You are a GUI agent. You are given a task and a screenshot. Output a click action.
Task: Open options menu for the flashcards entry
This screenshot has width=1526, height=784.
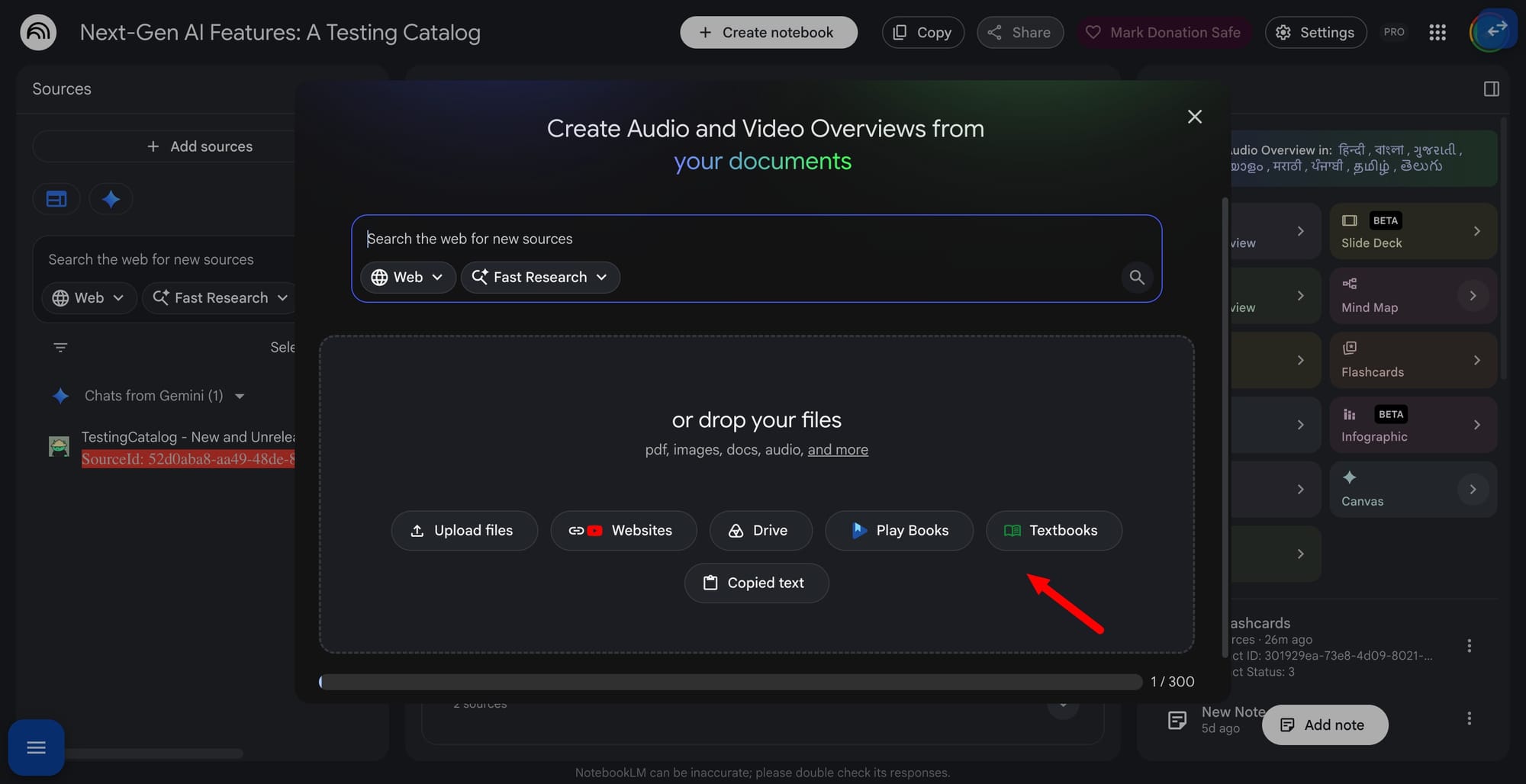pyautogui.click(x=1469, y=646)
